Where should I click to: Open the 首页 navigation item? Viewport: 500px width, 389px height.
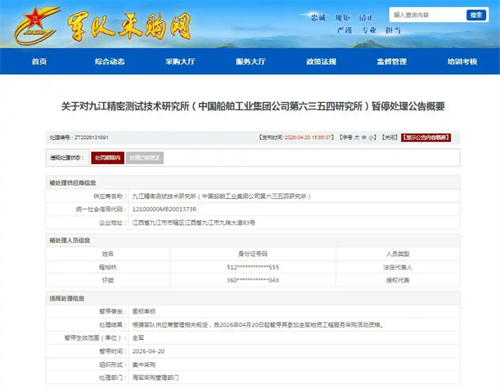coord(39,61)
